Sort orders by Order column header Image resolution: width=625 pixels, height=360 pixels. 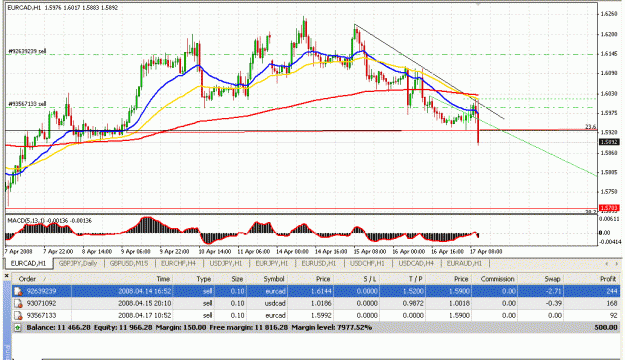click(x=27, y=279)
